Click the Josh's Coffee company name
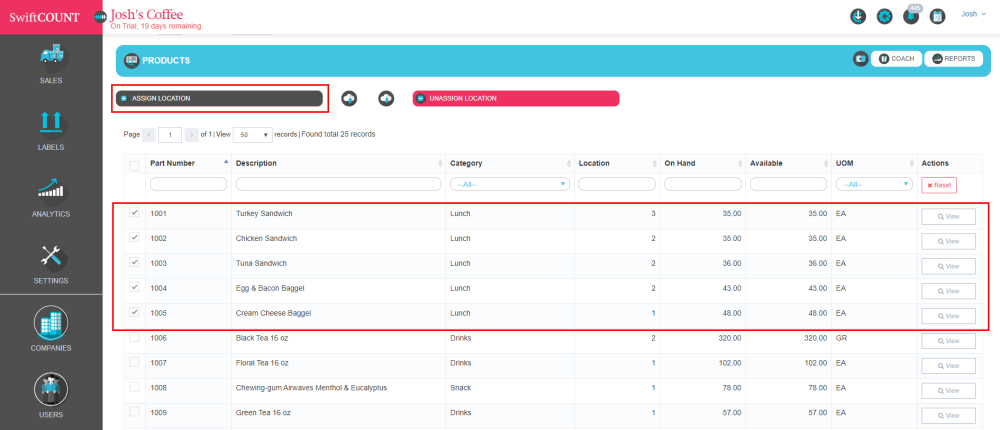The height and width of the screenshot is (430, 1000). click(x=147, y=14)
